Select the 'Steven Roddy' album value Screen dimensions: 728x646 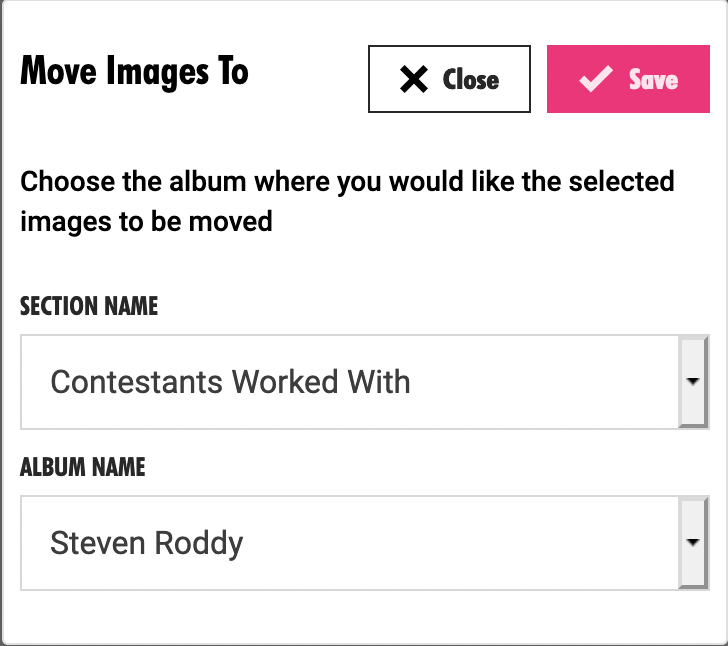click(x=147, y=543)
